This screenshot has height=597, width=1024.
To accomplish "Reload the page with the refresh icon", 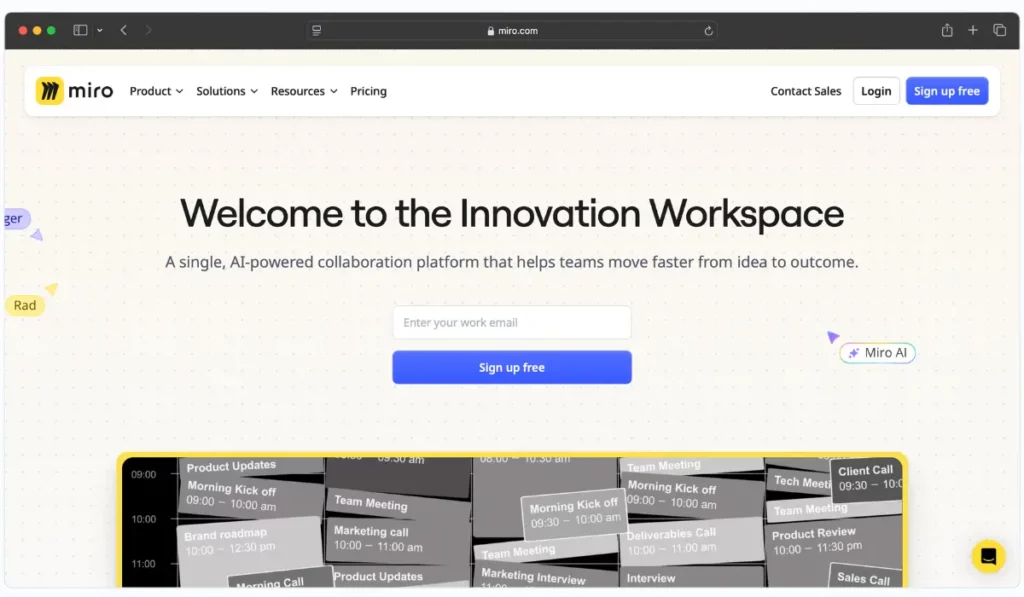I will click(708, 31).
